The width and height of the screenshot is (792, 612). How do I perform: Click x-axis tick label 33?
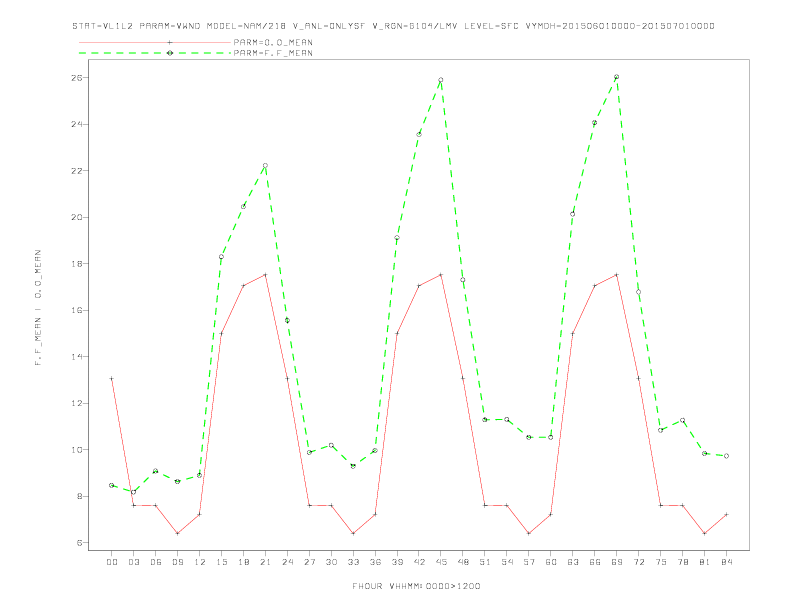353,562
